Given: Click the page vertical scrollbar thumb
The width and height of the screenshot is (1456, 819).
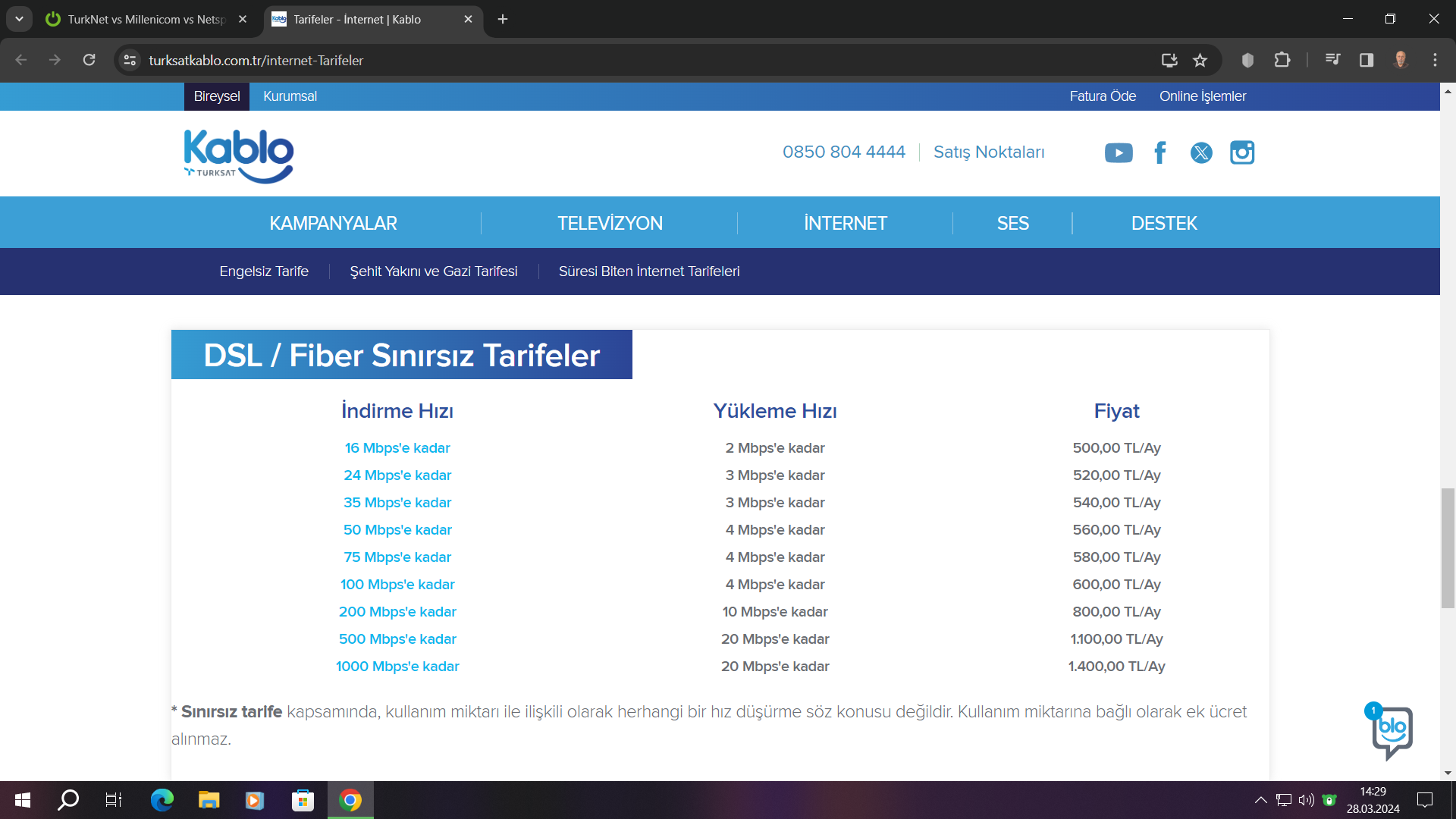Looking at the screenshot, I should click(x=1448, y=548).
